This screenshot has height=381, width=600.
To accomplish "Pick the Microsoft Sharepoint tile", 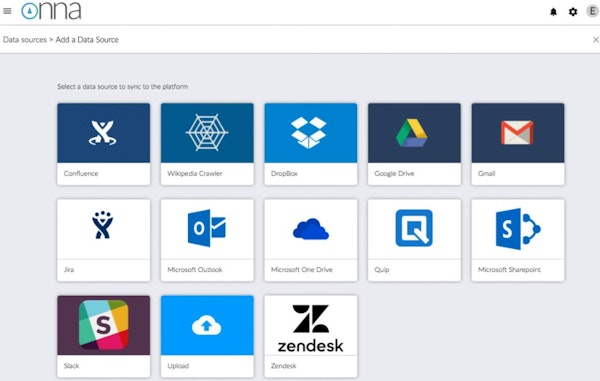I will click(x=518, y=240).
